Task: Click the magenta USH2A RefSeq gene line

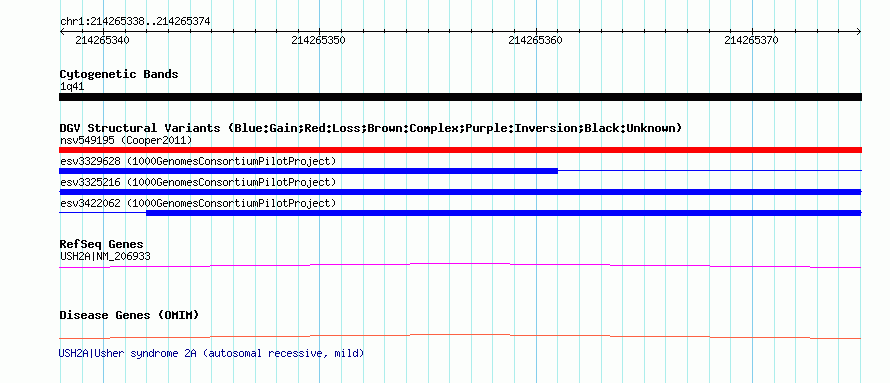Action: pos(460,265)
